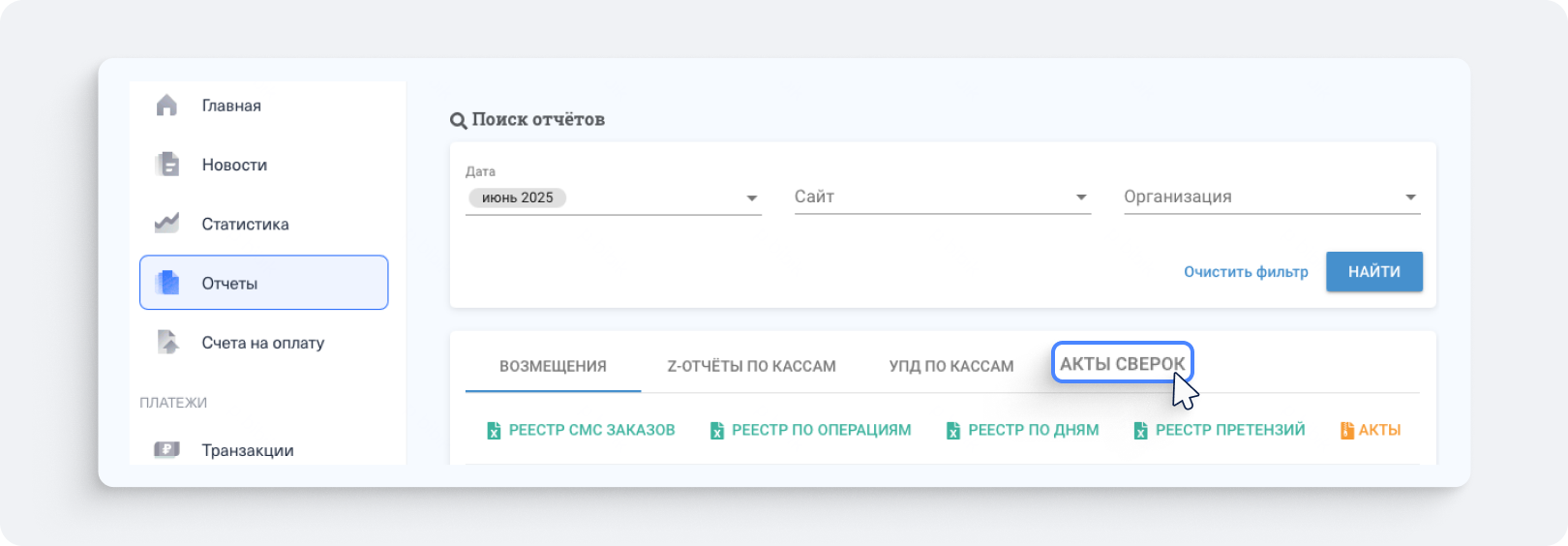Click the Счета на оплату icon
The height and width of the screenshot is (546, 1568).
[x=167, y=343]
